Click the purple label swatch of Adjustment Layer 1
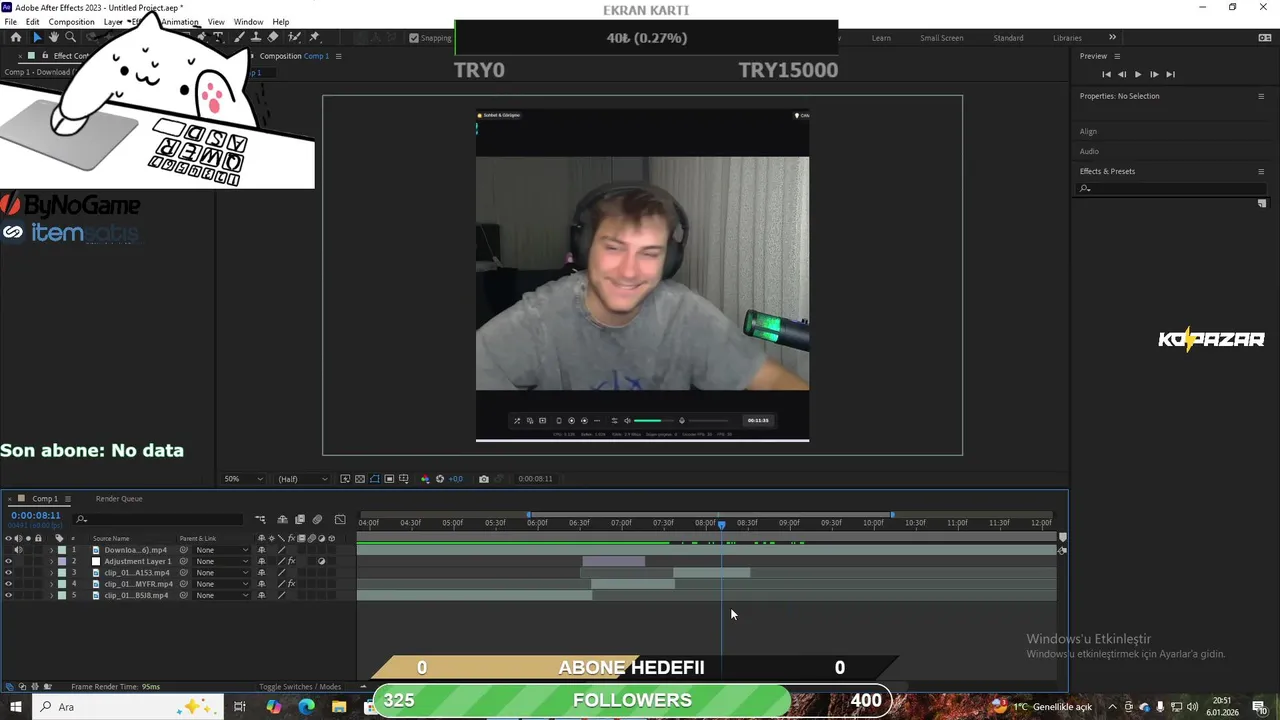 tap(62, 561)
